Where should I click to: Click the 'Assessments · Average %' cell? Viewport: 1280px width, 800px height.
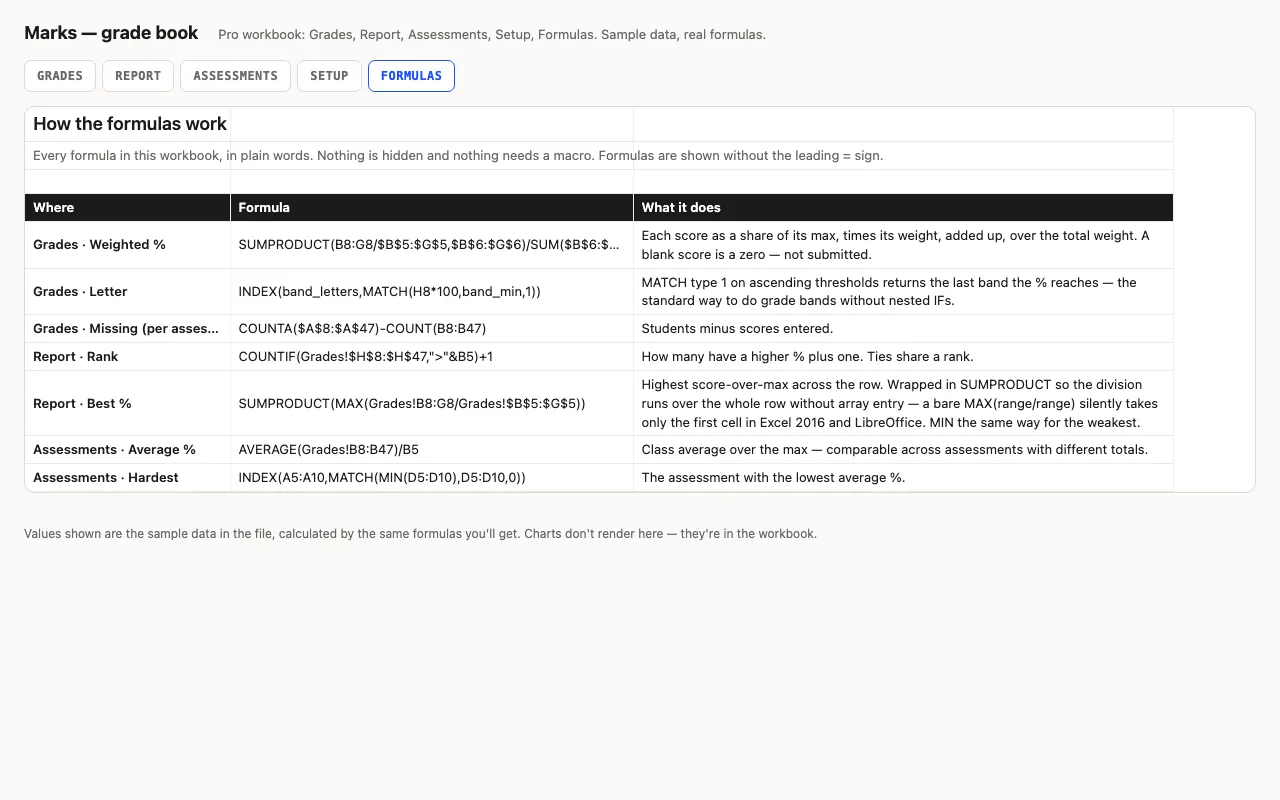[x=128, y=450]
